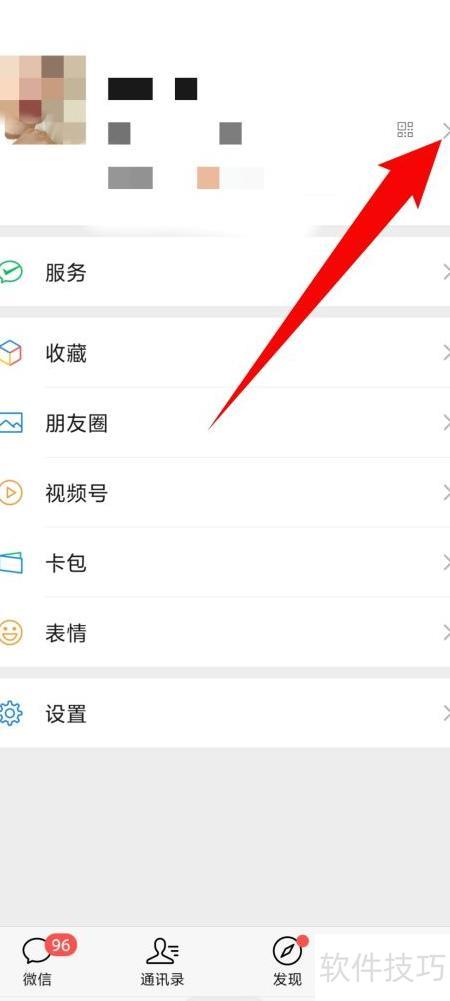Tap the 朋友圈 picture icon
Screen dimensions: 450x1001
tap(11, 423)
